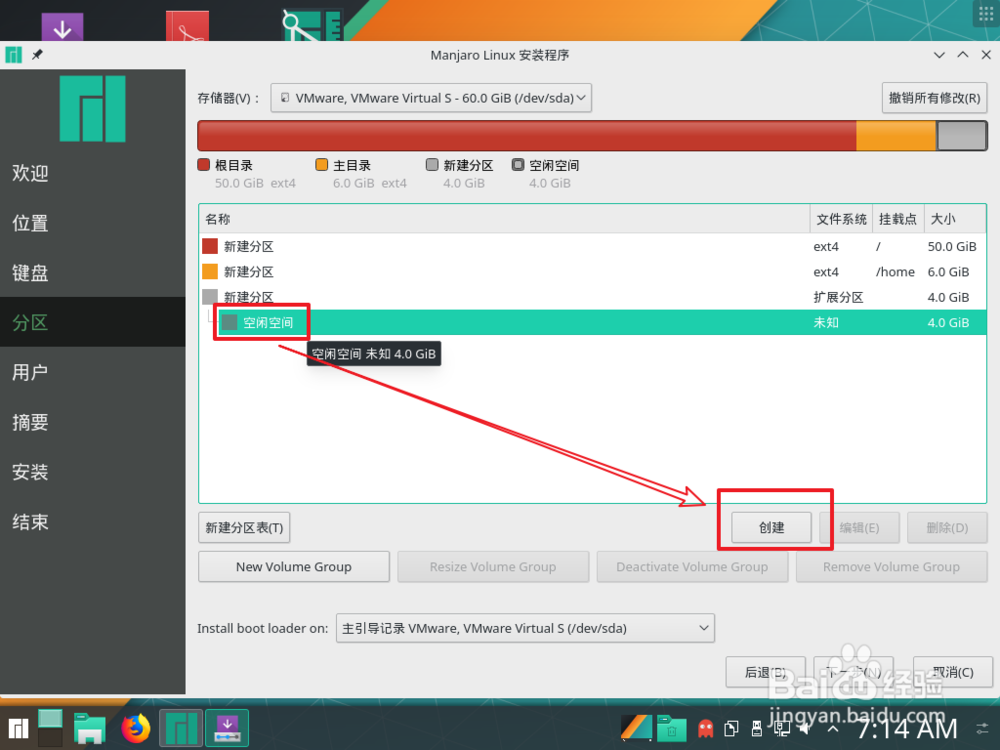Select the 位置 step in sidebar
Image resolution: width=1000 pixels, height=750 pixels.
(92, 223)
